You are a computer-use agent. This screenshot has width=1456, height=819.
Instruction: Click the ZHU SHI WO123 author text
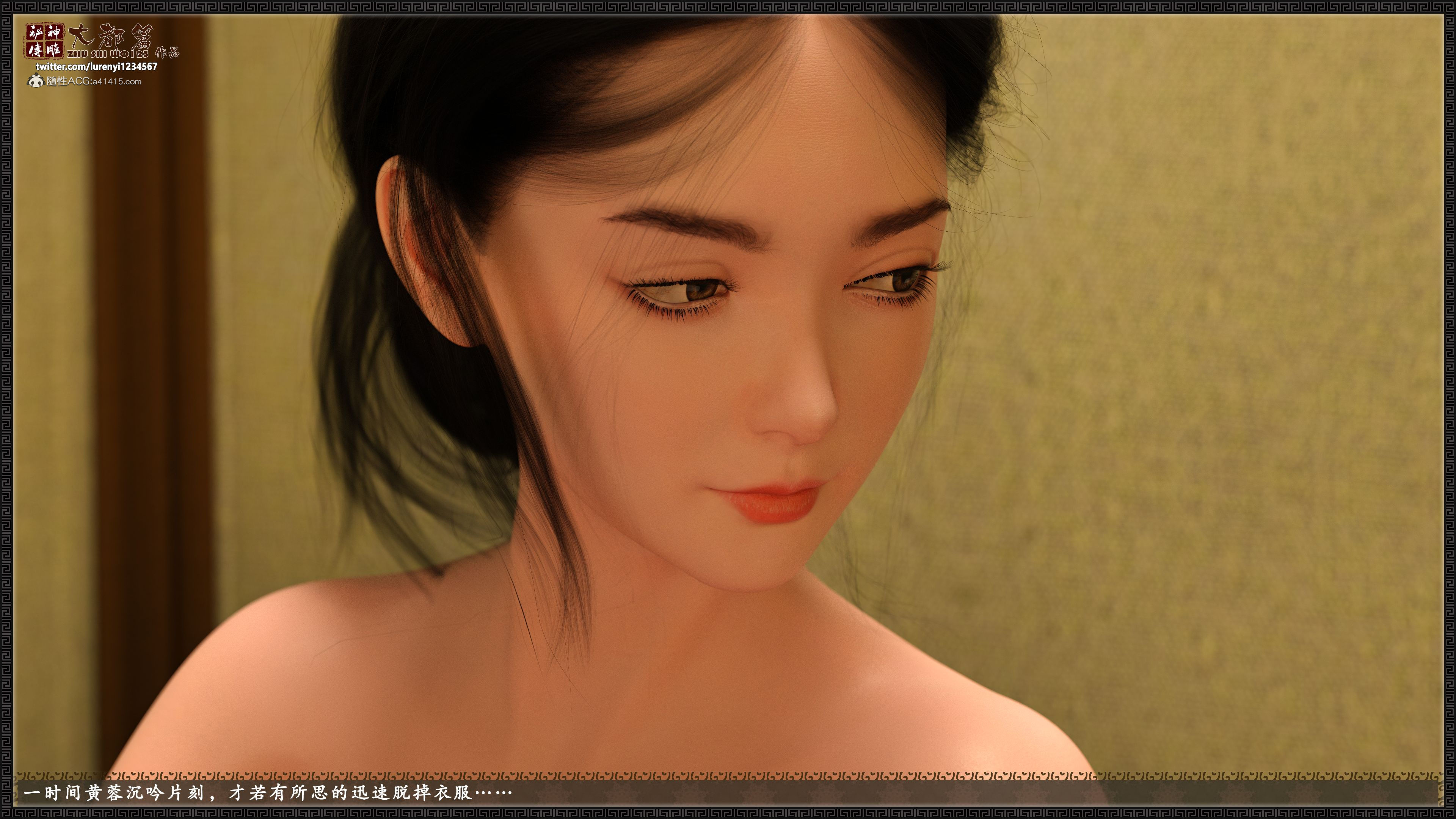108,54
